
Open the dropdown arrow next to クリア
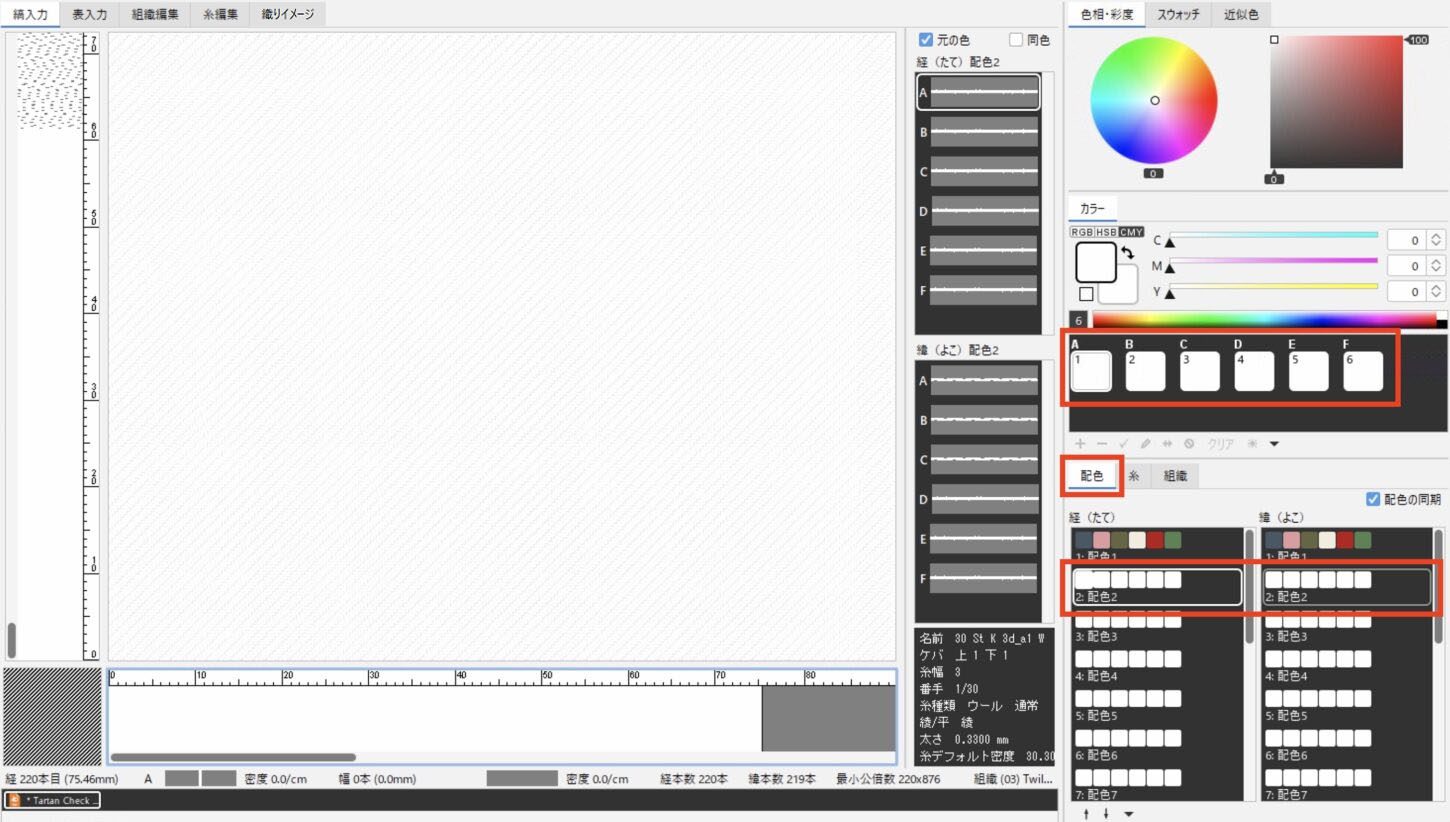1274,444
